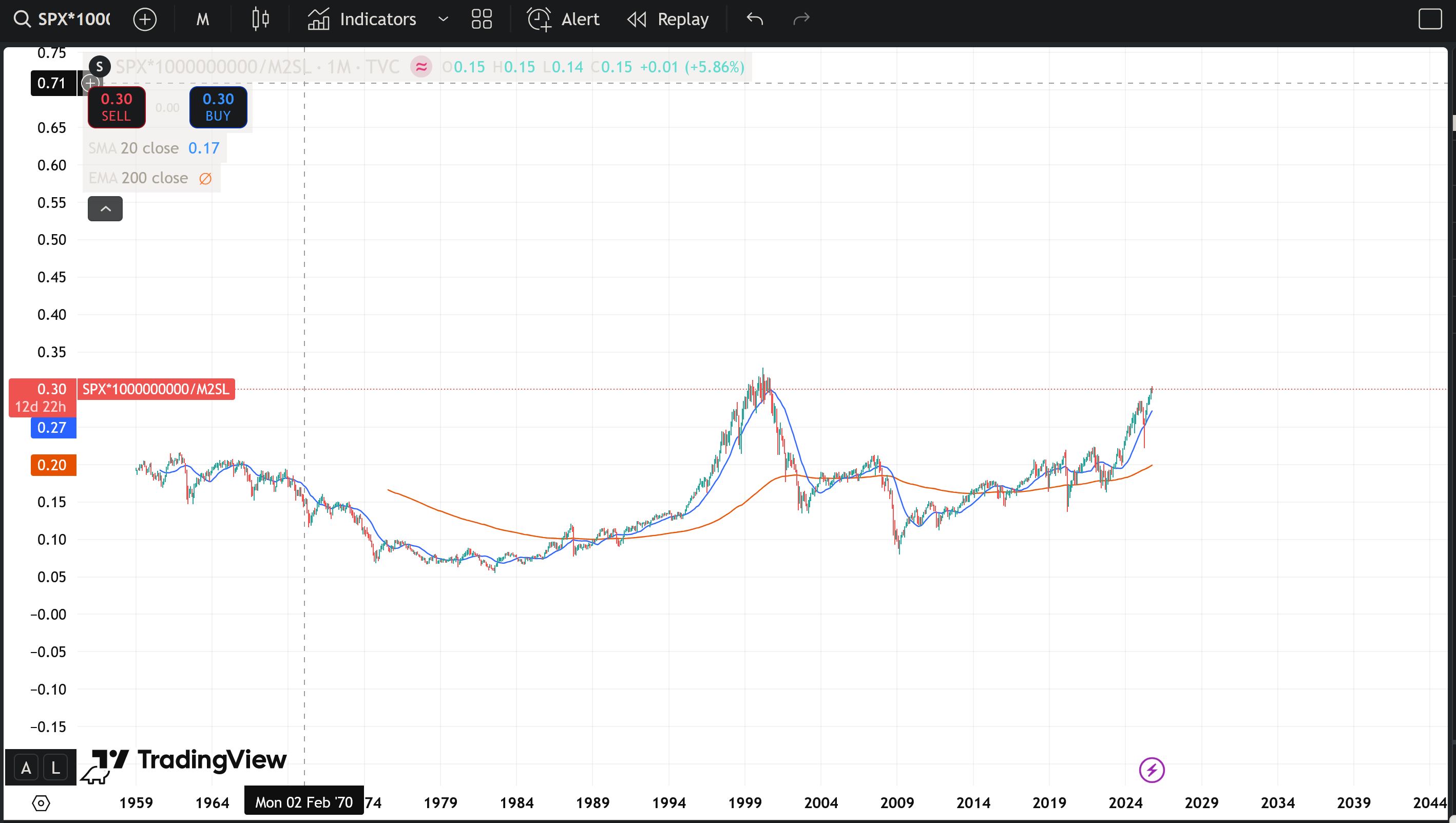Image resolution: width=1456 pixels, height=823 pixels.
Task: Open chart settings hexagon icon near time axis
Action: [41, 802]
